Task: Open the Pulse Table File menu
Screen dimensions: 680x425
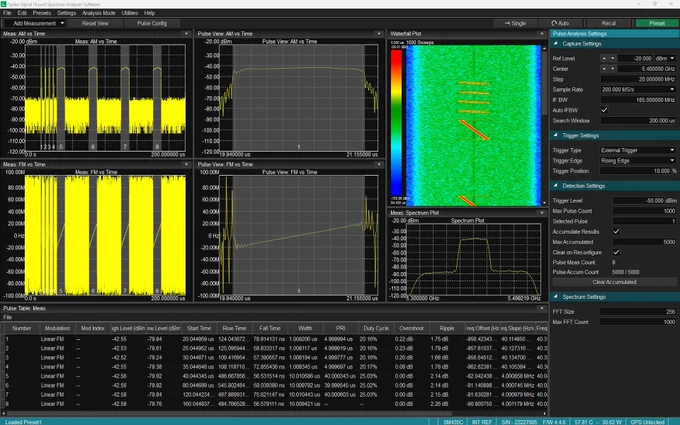Action: point(7,317)
